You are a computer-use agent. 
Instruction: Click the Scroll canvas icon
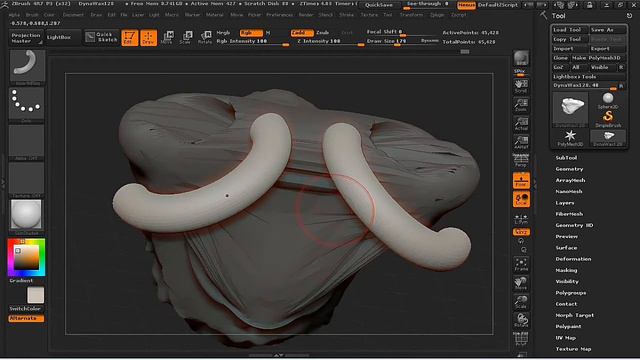click(521, 86)
